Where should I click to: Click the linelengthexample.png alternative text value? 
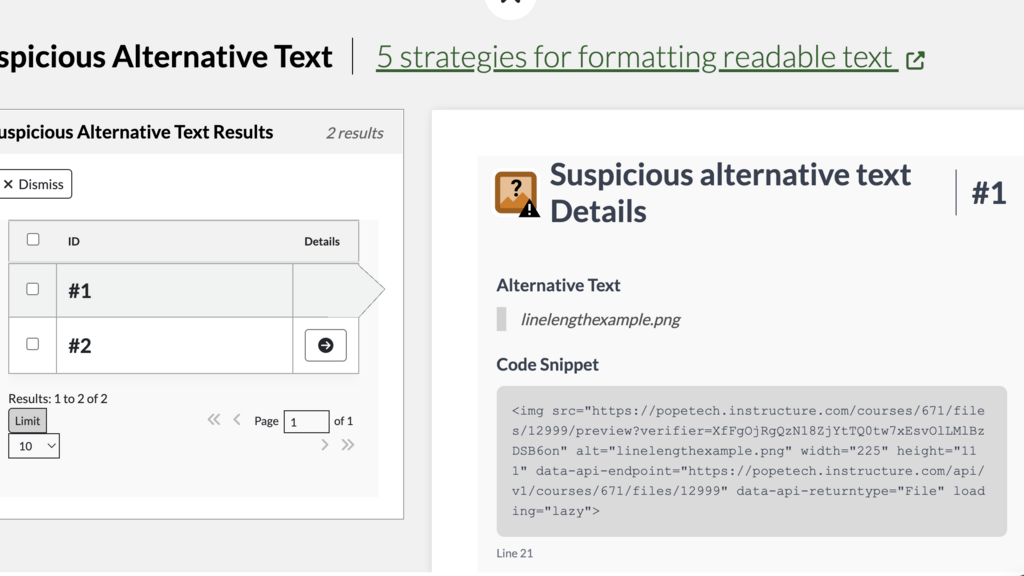point(600,320)
